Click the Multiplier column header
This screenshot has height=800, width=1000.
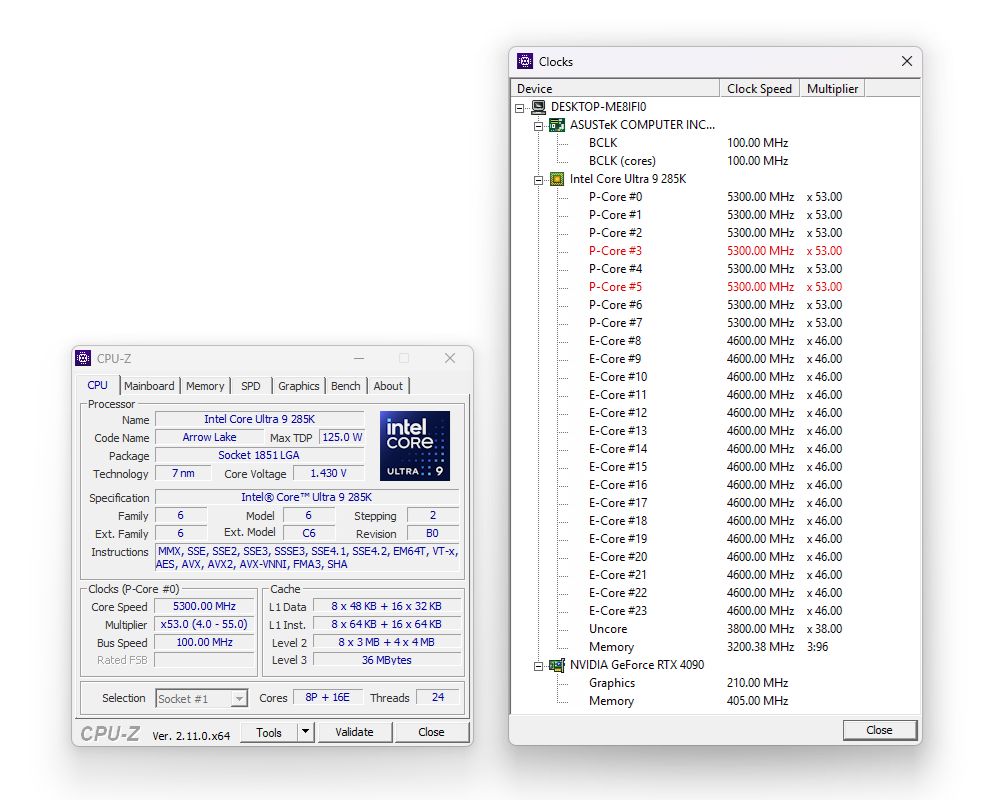(x=832, y=88)
